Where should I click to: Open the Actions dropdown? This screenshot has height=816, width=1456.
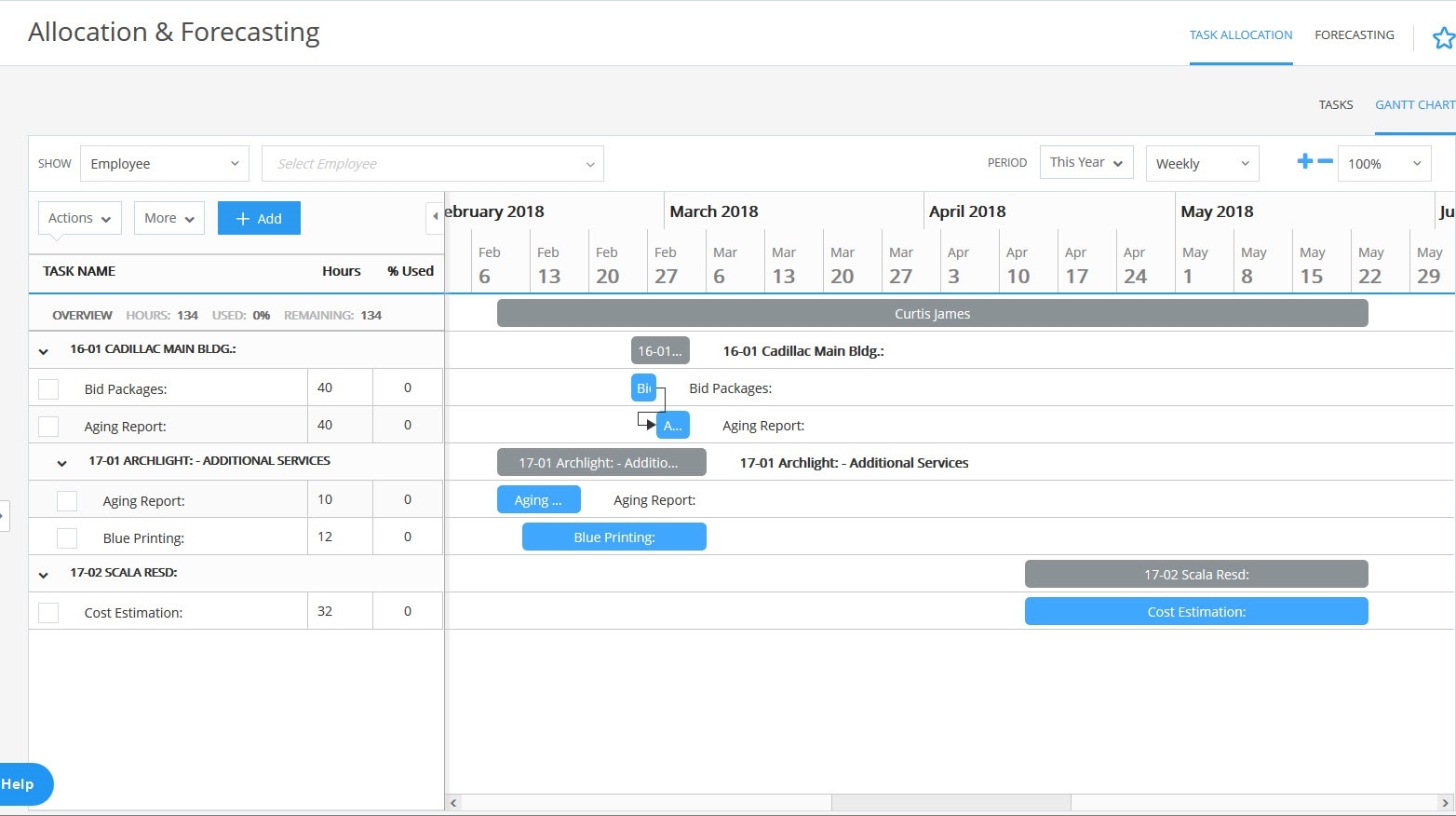[79, 217]
